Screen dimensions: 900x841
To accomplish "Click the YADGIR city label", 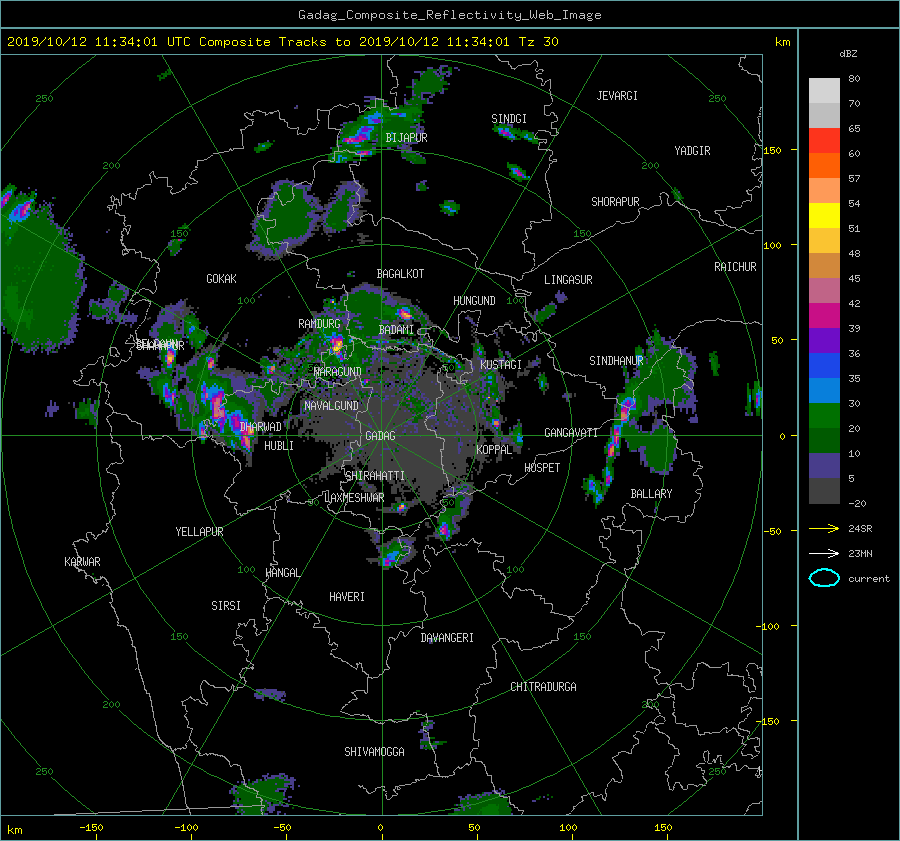I will pyautogui.click(x=692, y=151).
